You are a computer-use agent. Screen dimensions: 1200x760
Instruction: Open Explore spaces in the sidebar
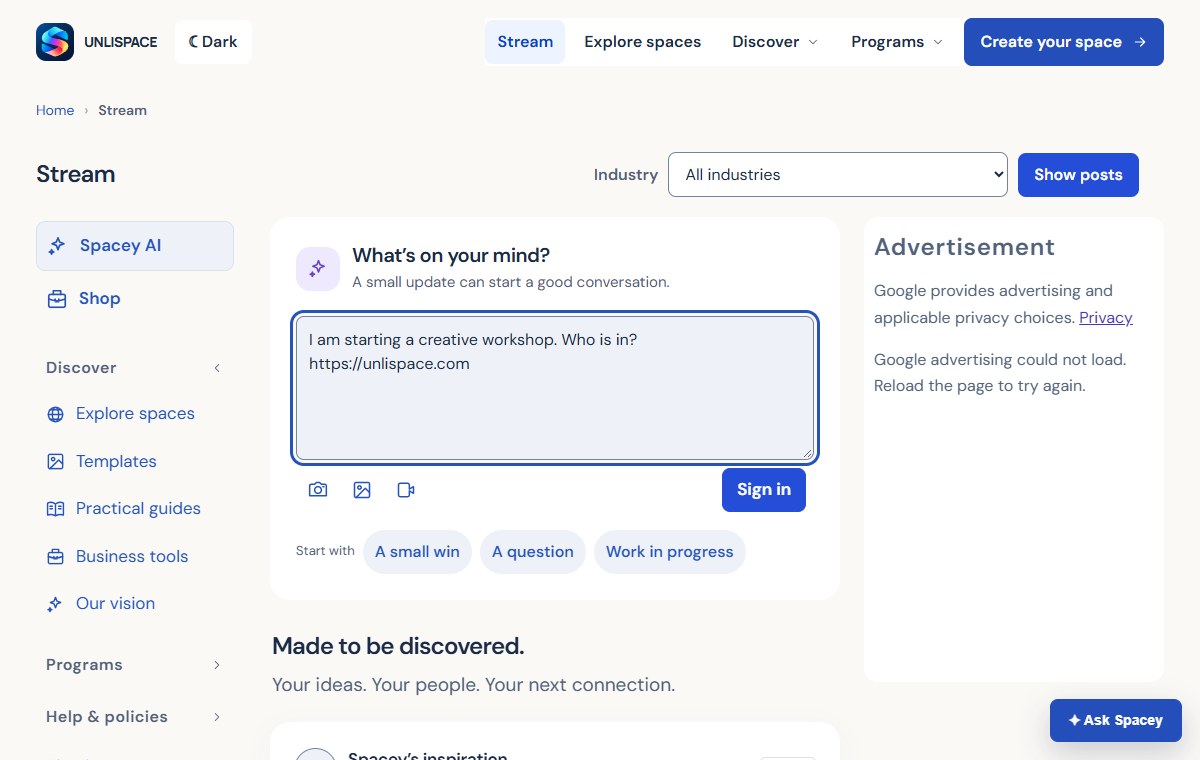[135, 414]
